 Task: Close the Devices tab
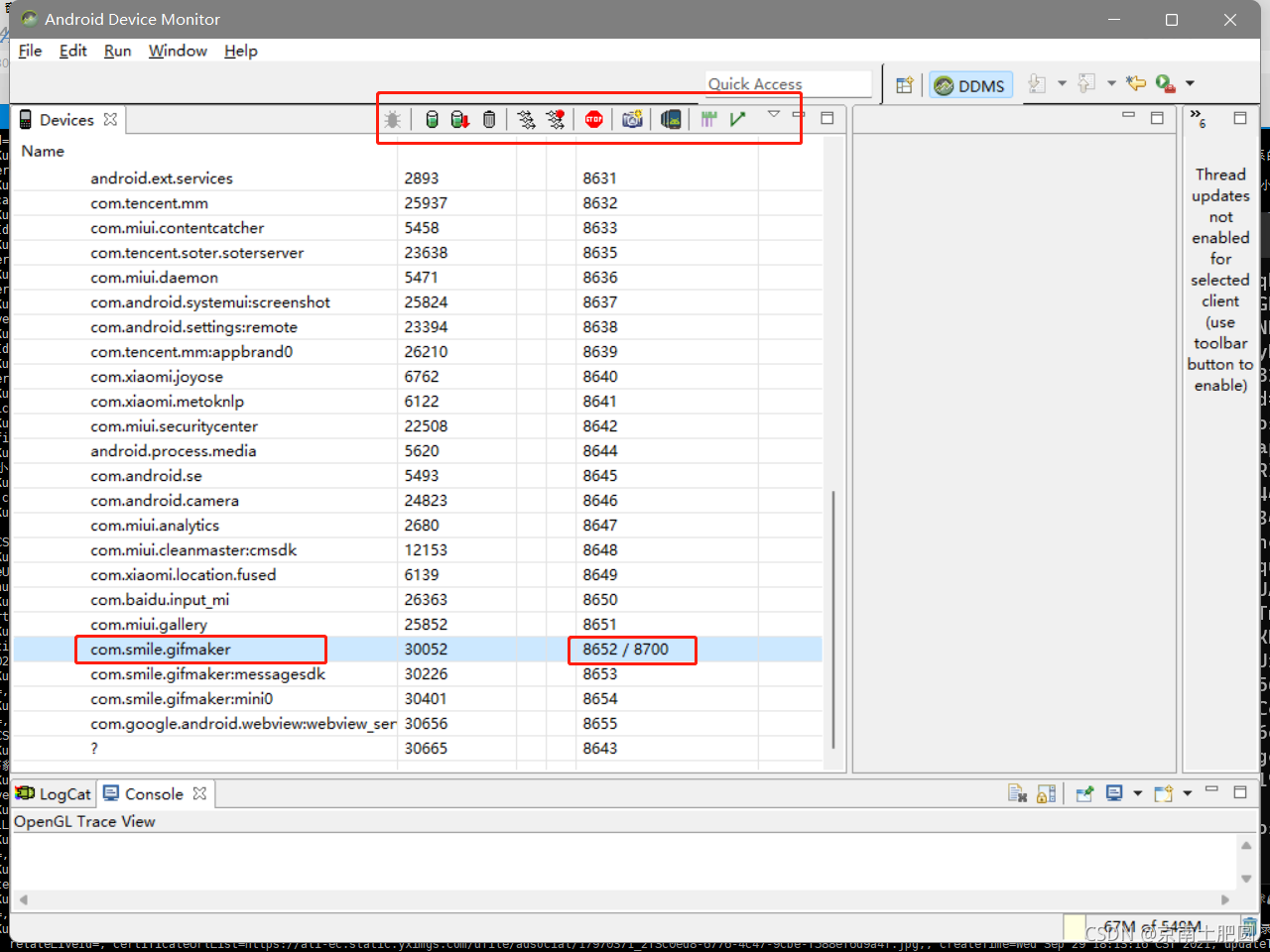(110, 119)
